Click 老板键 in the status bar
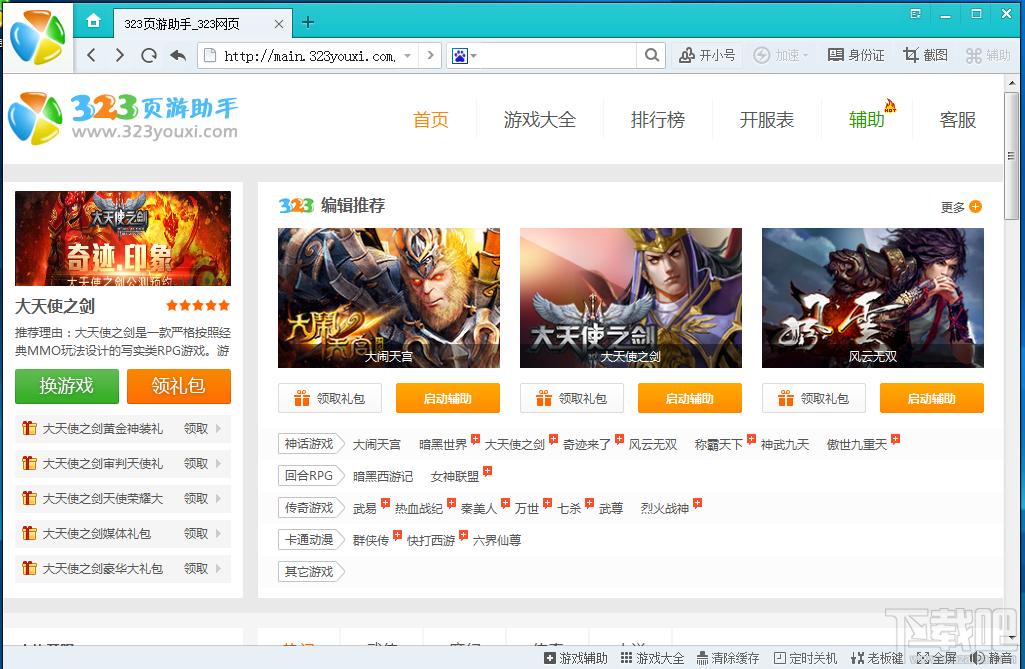The width and height of the screenshot is (1025, 669). pos(877,658)
